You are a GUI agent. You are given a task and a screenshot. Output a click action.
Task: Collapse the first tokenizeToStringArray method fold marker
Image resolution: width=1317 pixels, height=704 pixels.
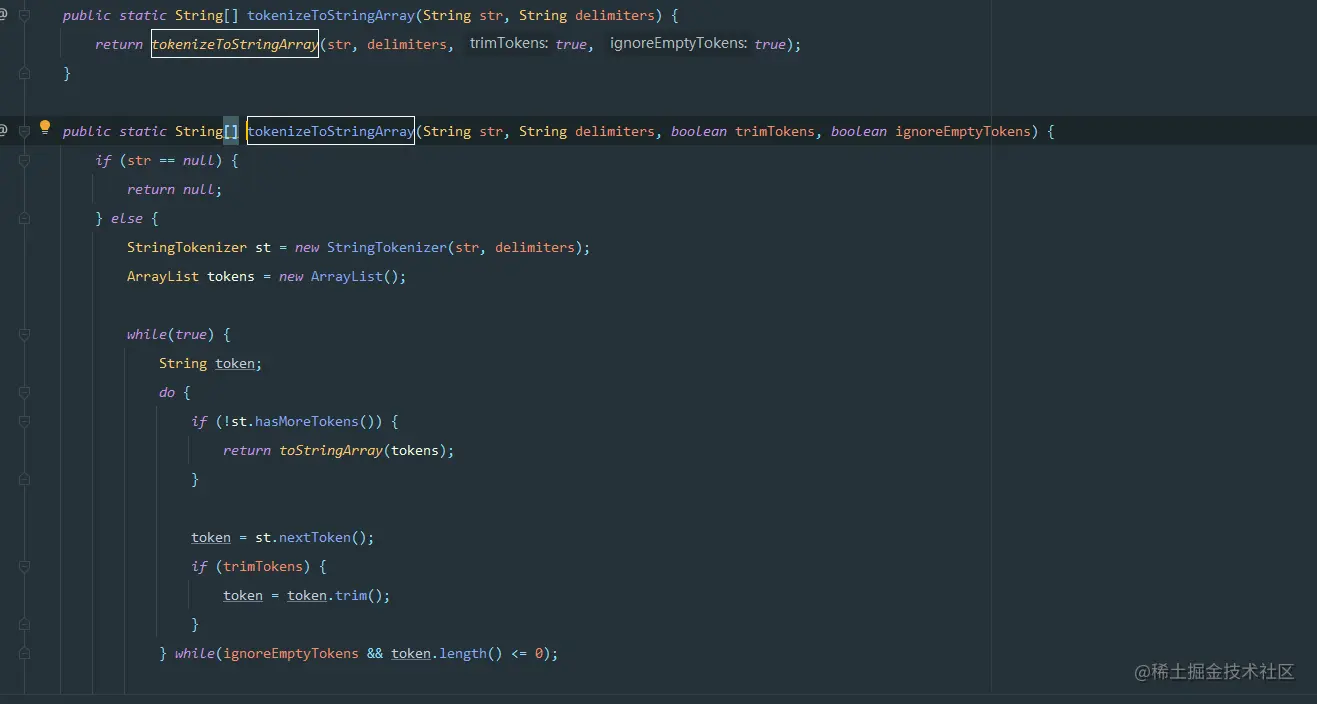tap(24, 16)
